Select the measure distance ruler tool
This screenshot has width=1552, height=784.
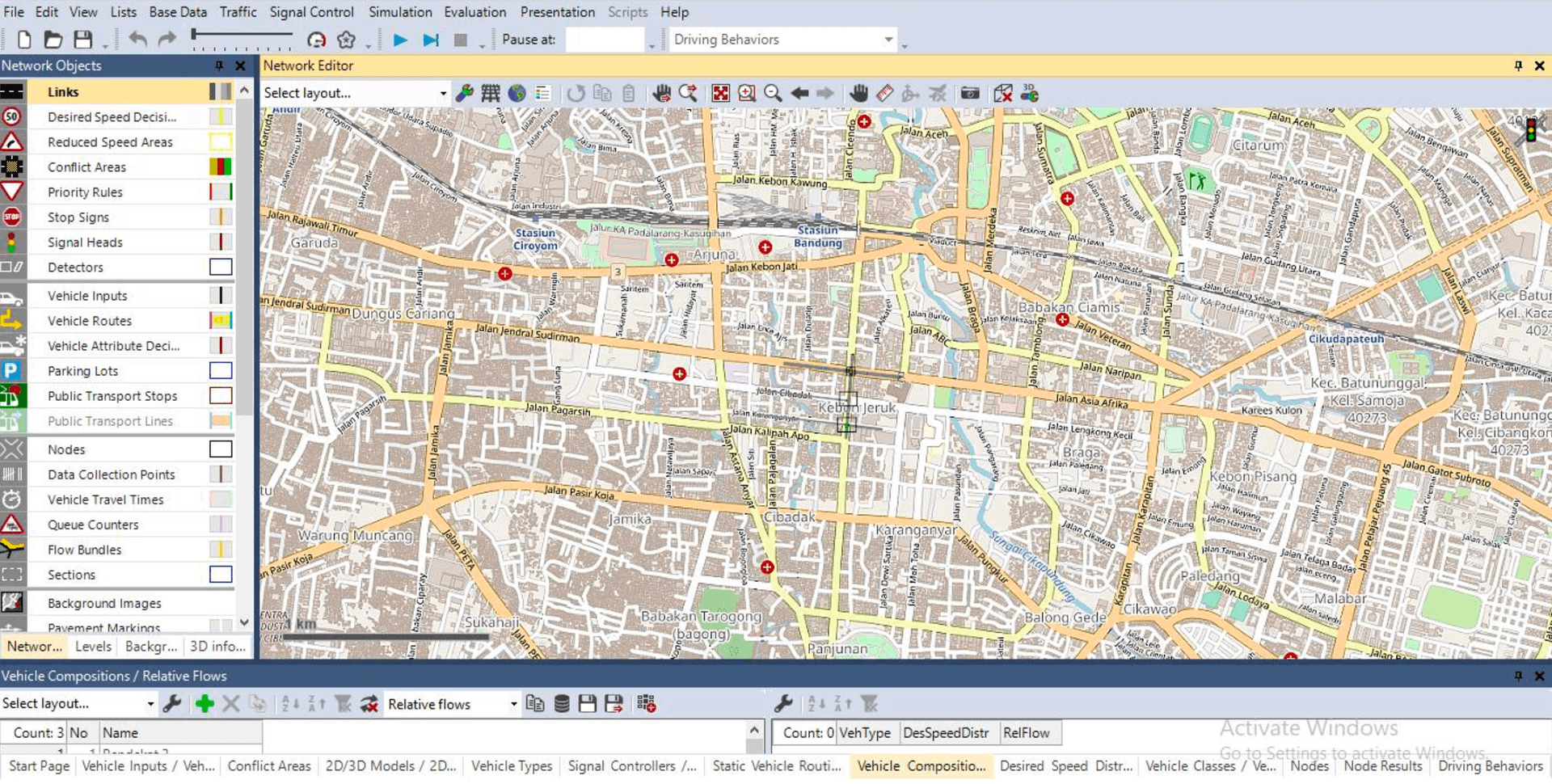tap(885, 93)
